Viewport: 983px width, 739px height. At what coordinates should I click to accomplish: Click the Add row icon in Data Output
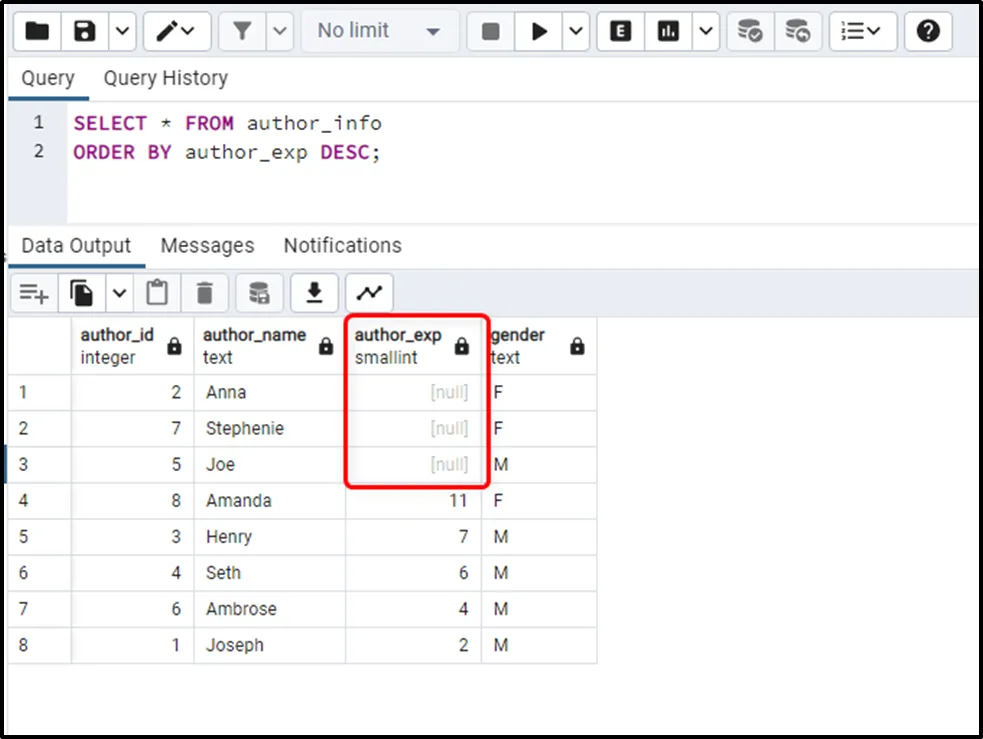34,293
